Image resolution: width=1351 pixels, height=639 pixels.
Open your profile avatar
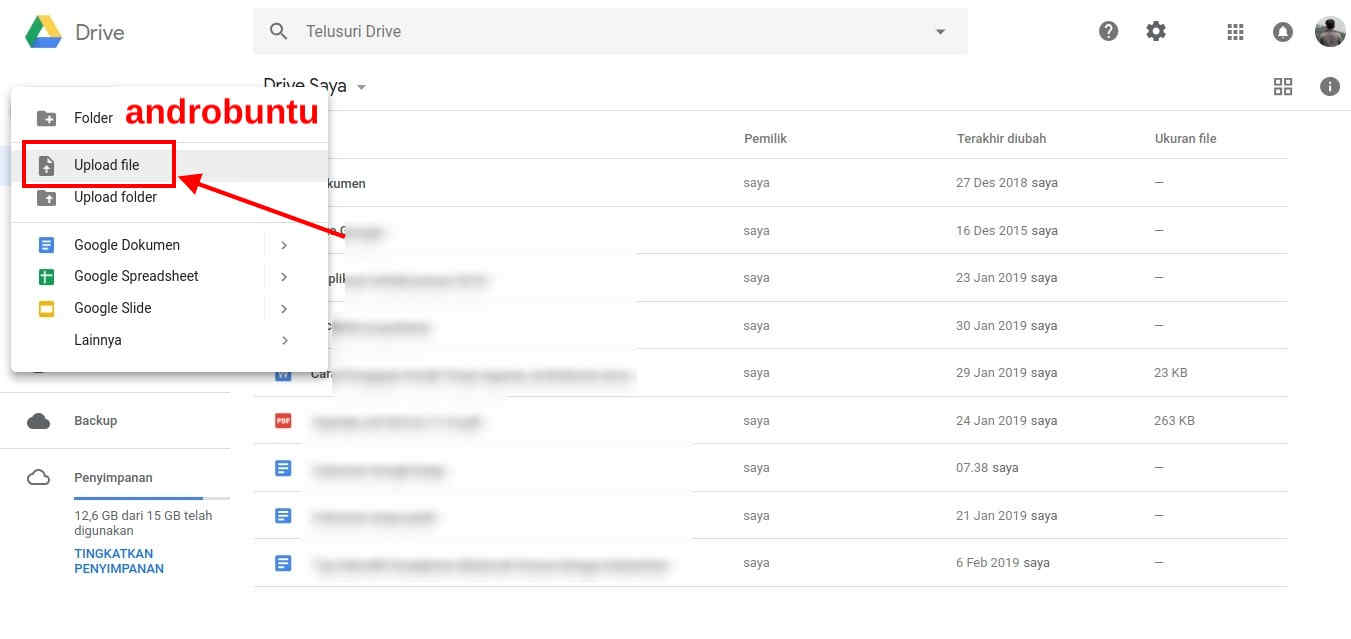pos(1330,31)
